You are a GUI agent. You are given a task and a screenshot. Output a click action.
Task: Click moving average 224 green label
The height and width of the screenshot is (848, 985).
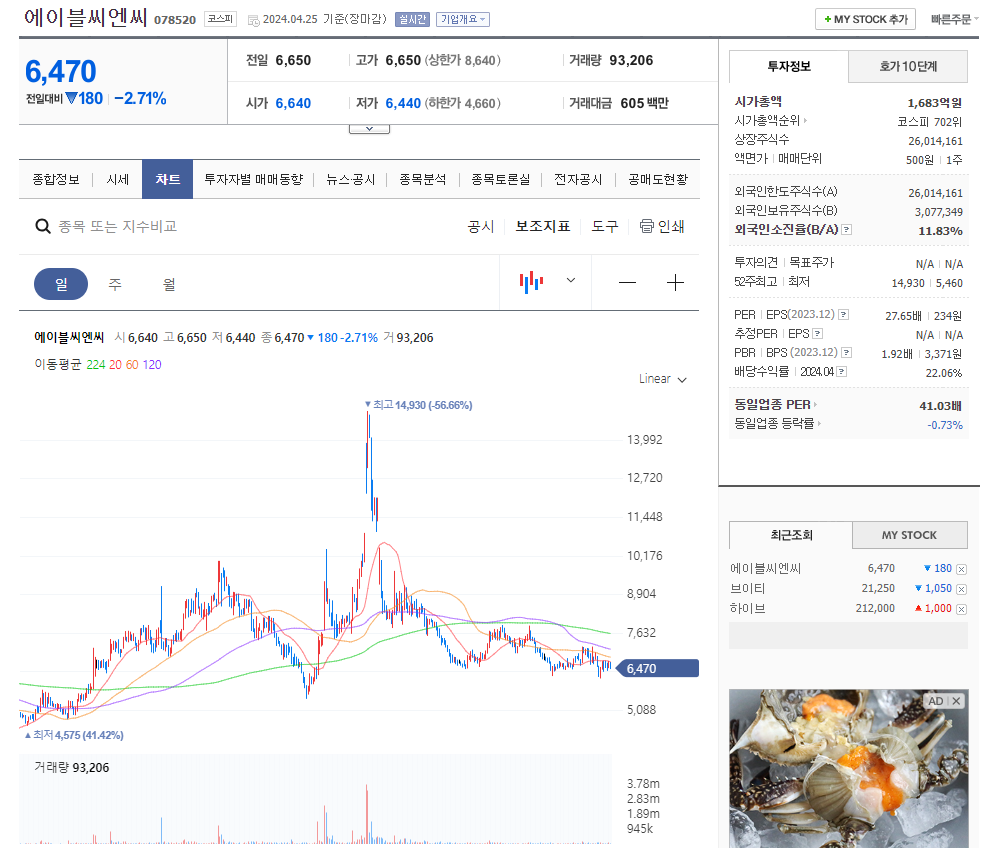[x=95, y=365]
